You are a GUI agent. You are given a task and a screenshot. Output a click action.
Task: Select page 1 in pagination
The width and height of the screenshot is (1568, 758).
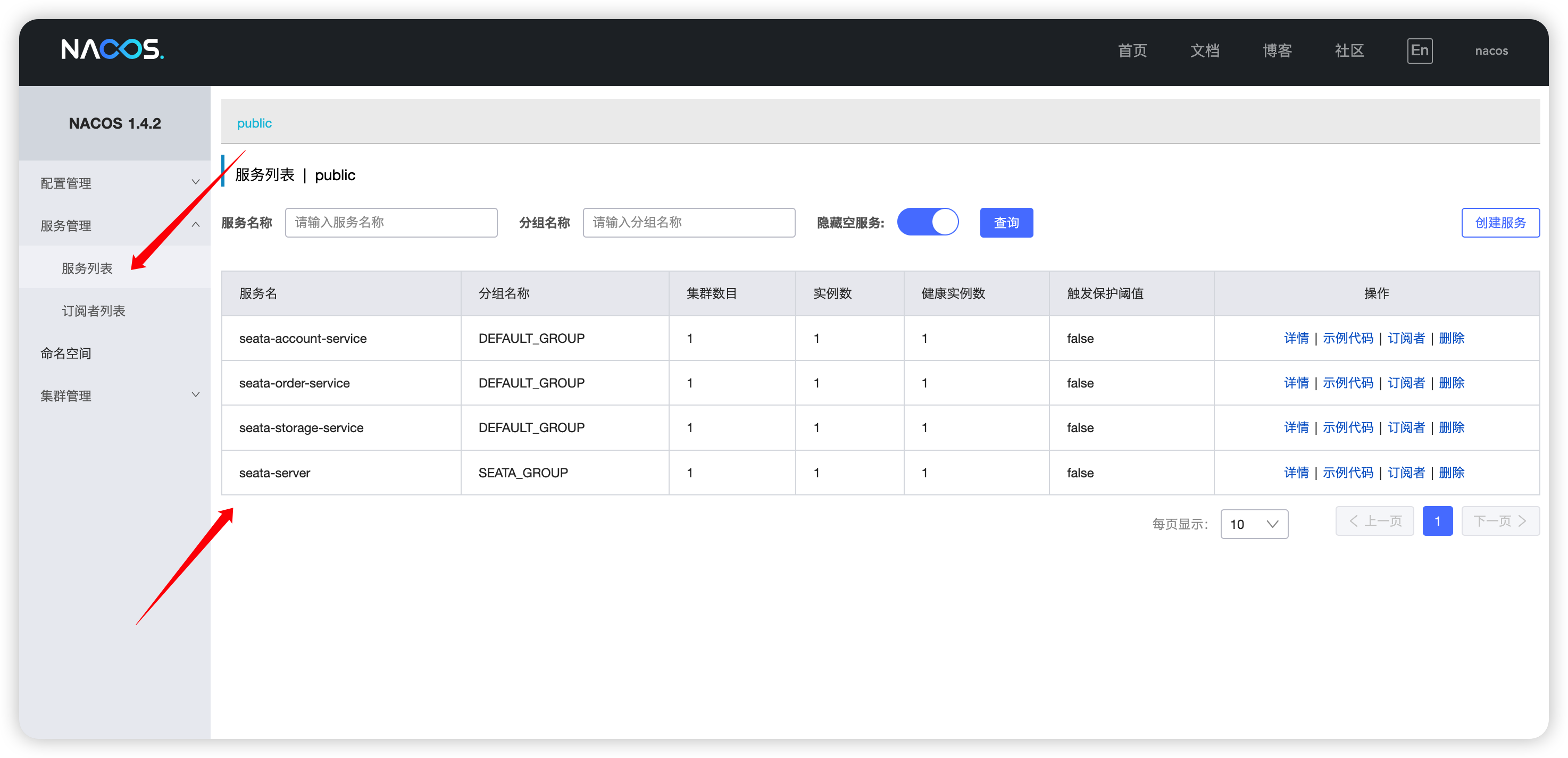tap(1437, 521)
